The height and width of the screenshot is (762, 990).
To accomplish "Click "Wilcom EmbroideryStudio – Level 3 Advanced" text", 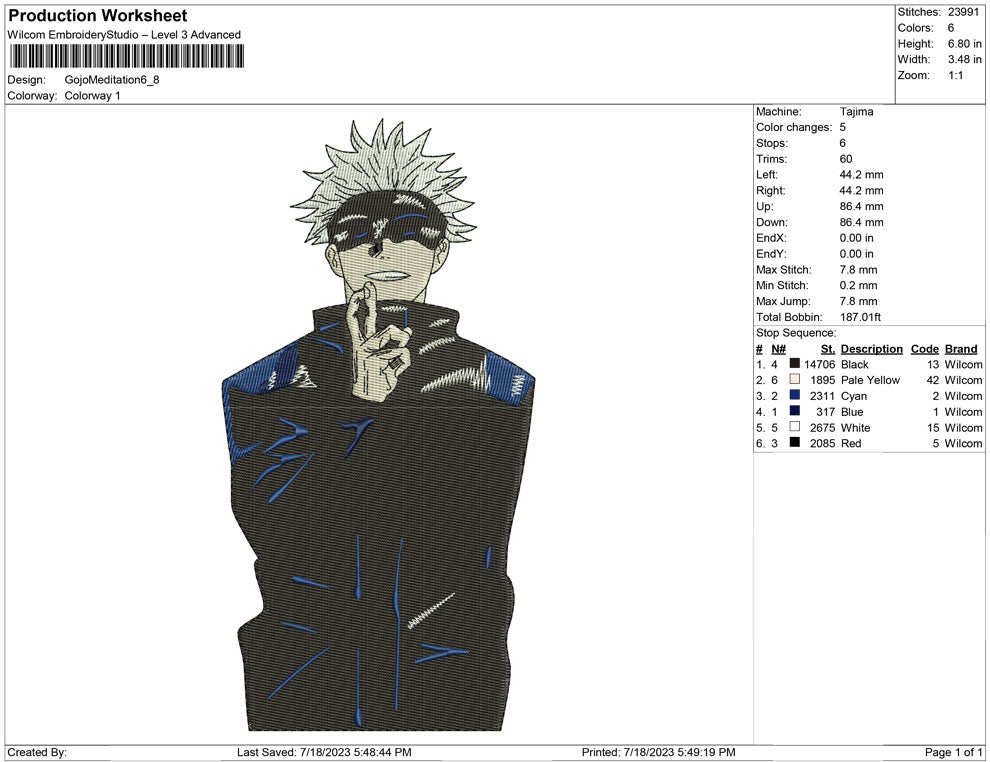I will click(124, 35).
